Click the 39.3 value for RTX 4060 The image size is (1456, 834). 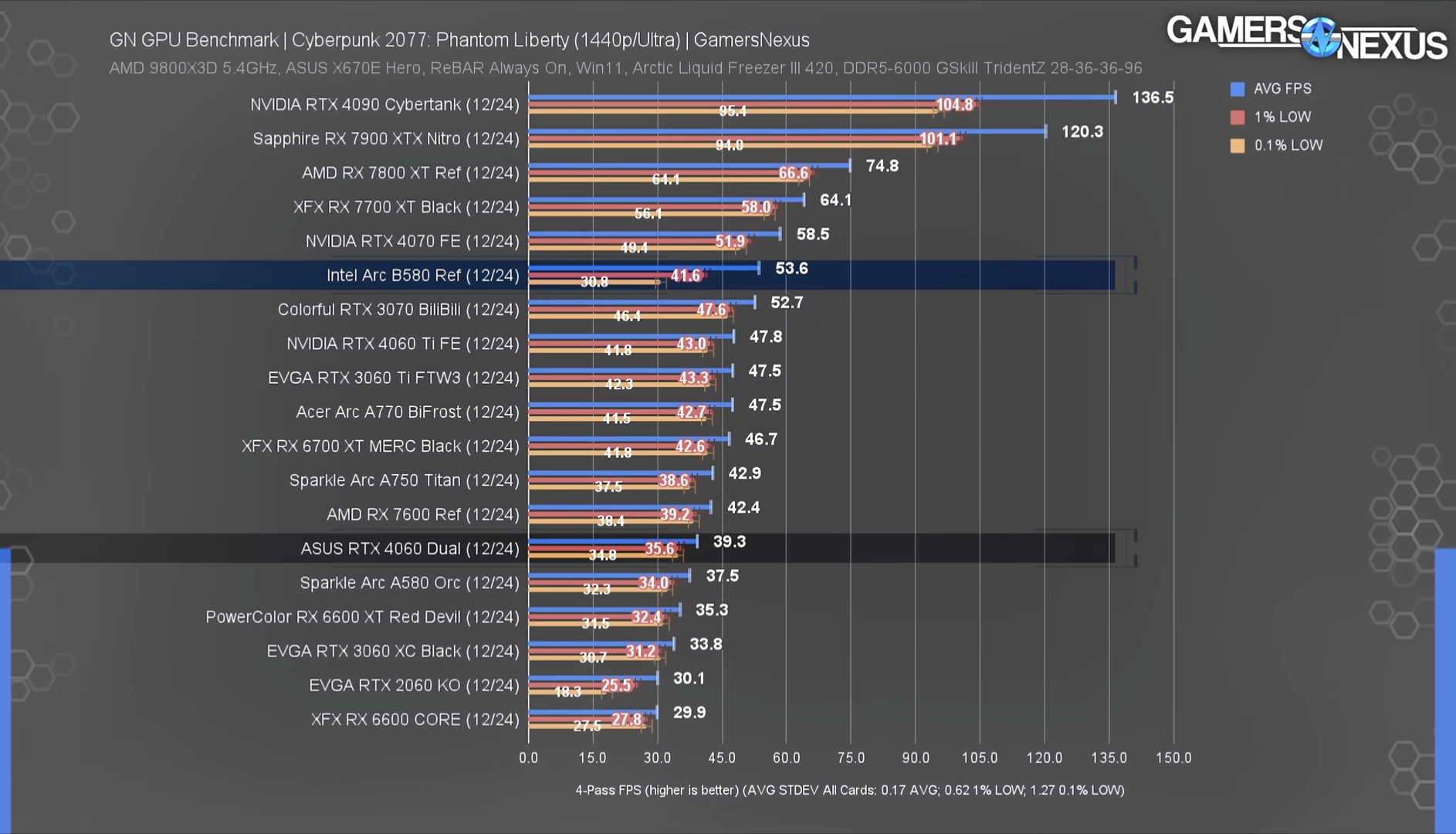click(730, 541)
